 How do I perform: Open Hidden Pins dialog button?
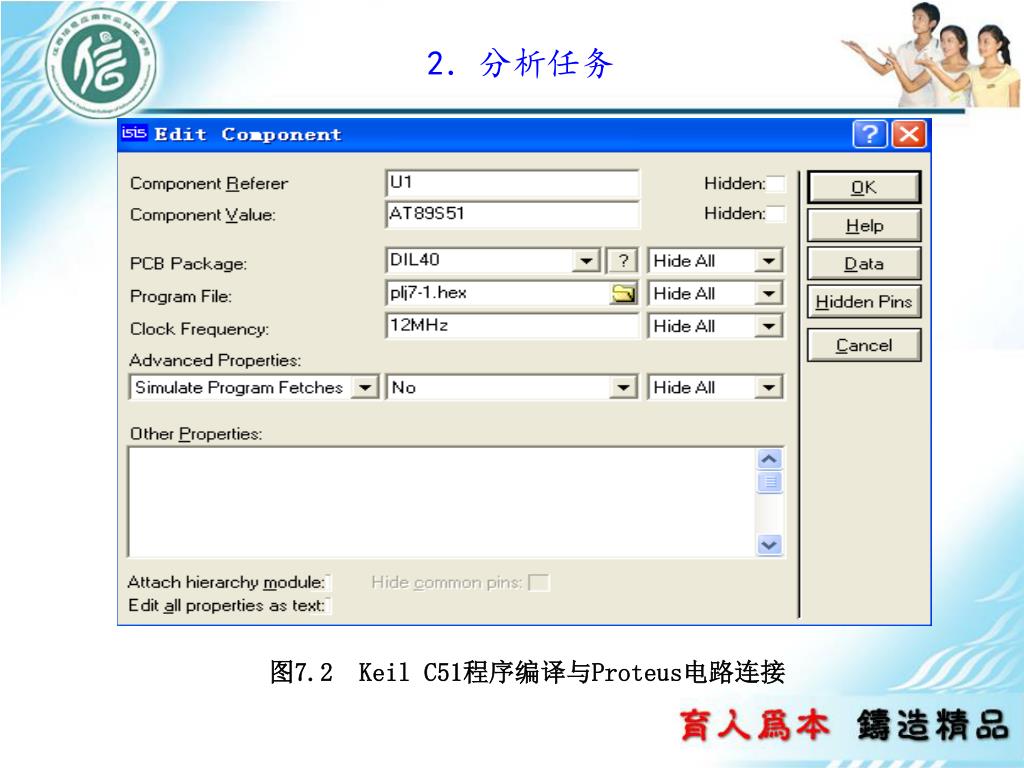[864, 301]
